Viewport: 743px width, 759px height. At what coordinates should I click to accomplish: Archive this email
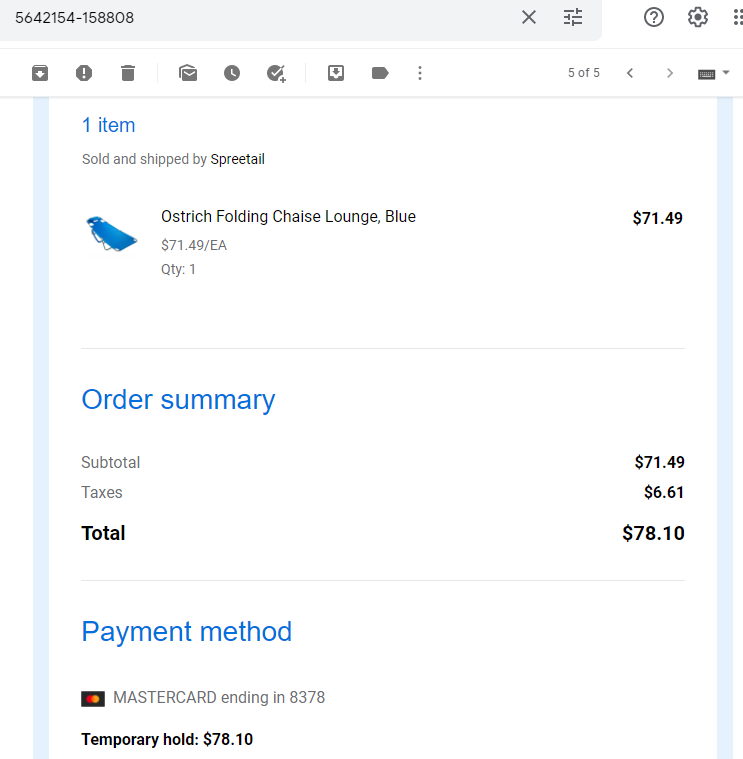[x=40, y=73]
